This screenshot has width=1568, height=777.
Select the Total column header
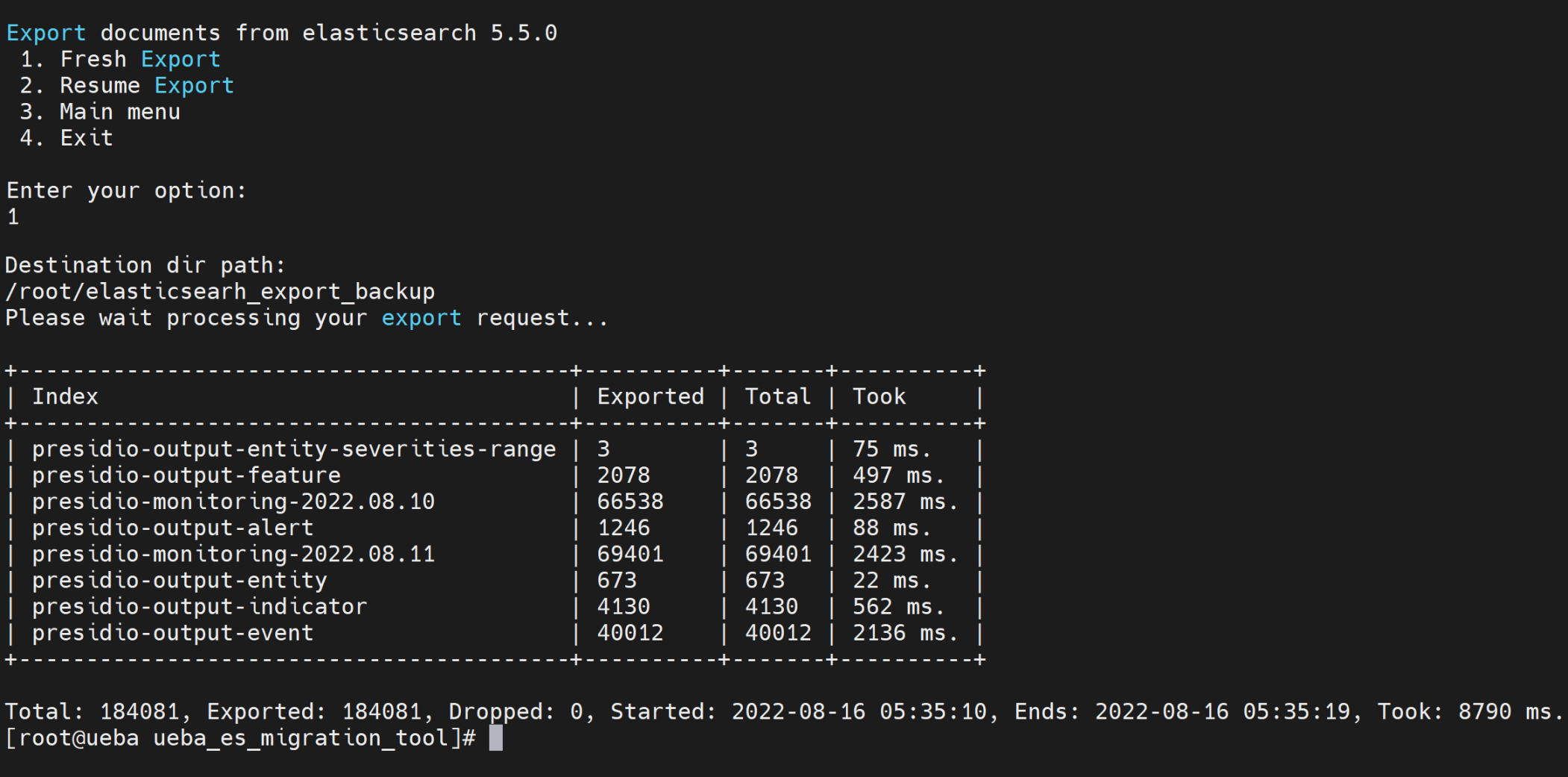point(777,396)
